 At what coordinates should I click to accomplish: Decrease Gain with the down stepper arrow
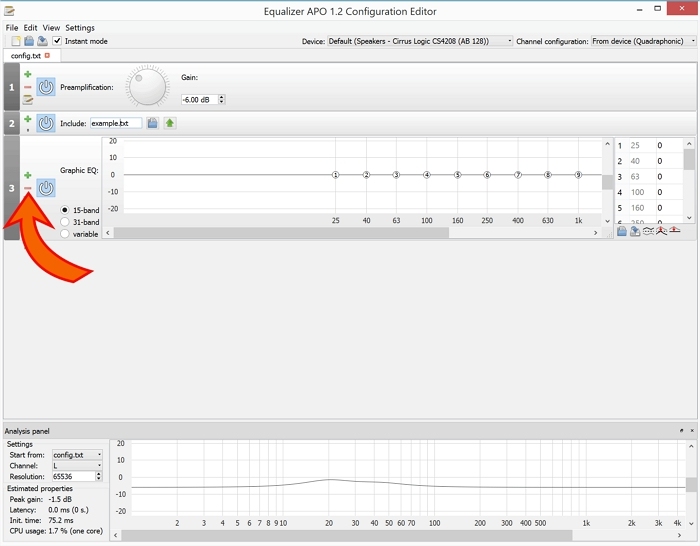(221, 102)
